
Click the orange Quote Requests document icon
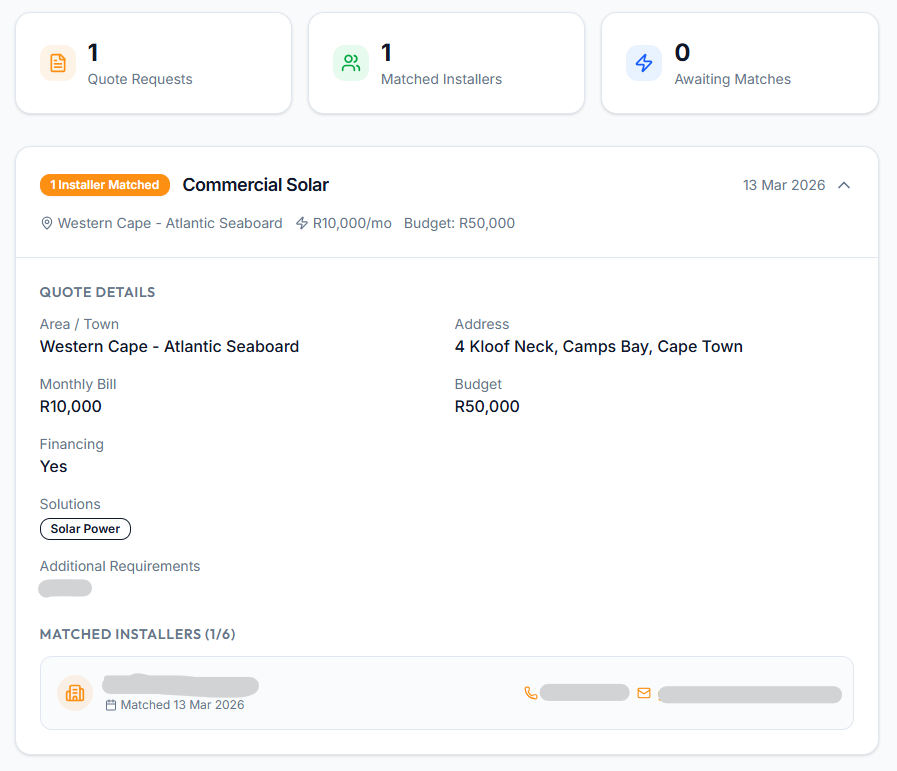(58, 63)
